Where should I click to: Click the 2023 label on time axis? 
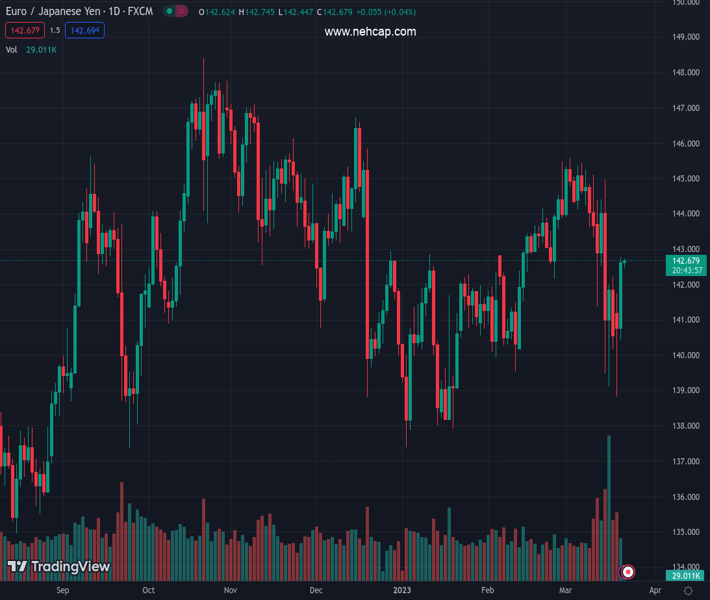click(402, 591)
